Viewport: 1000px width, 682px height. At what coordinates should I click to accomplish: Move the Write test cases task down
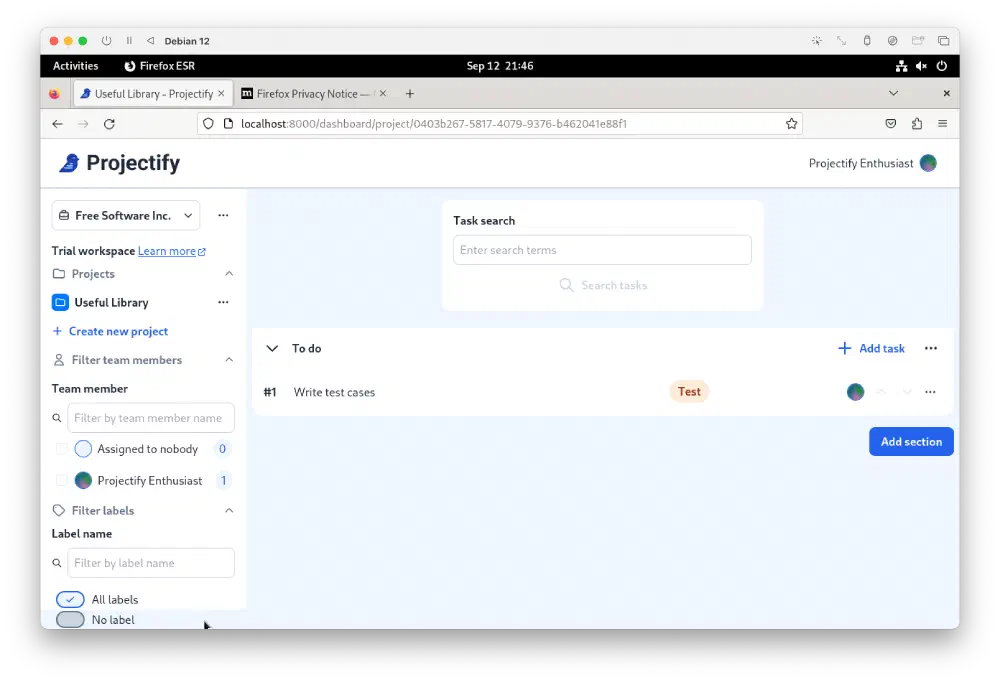pyautogui.click(x=906, y=392)
